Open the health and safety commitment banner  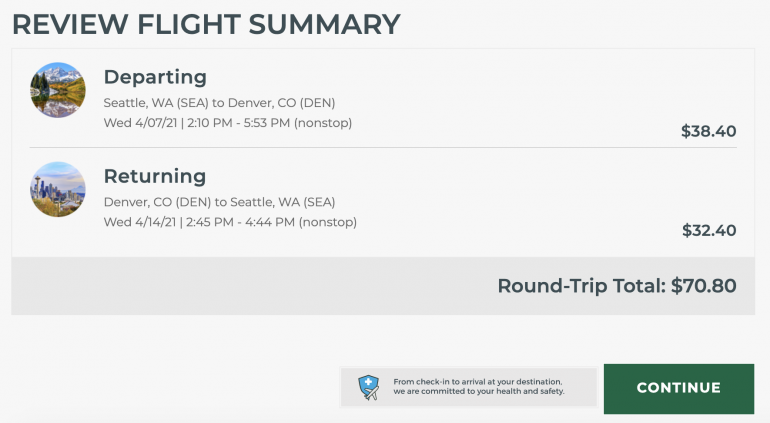(x=478, y=386)
